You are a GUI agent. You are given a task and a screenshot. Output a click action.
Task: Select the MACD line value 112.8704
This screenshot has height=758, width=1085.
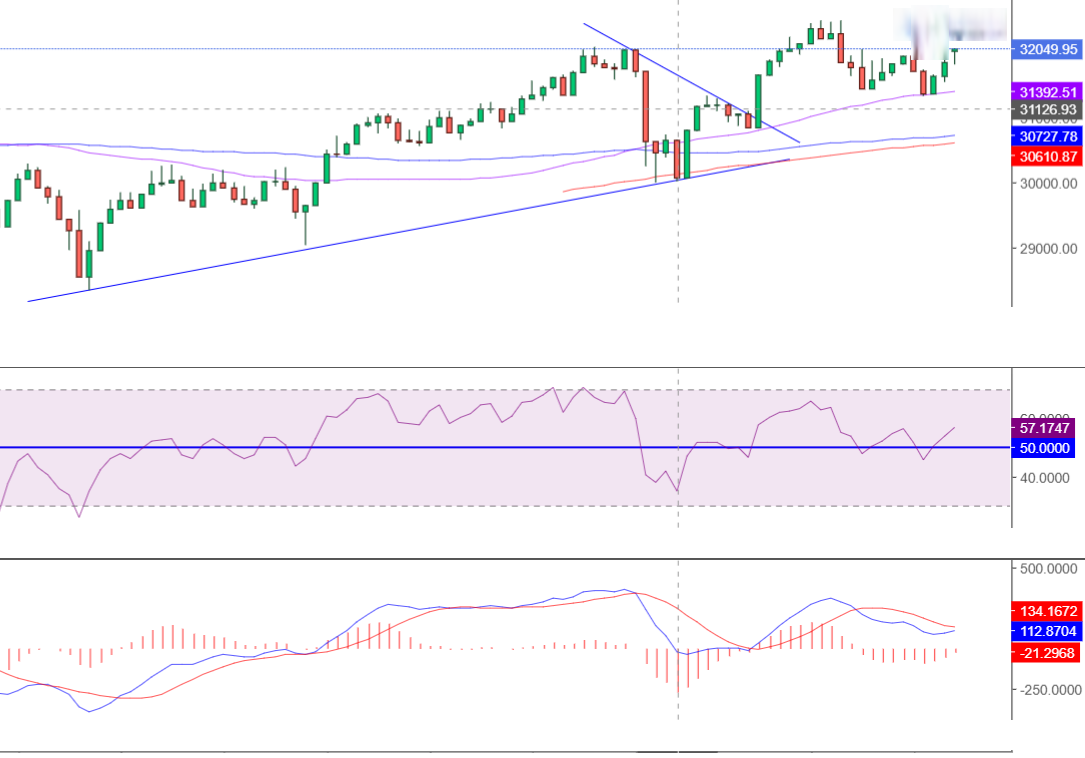pos(1047,631)
